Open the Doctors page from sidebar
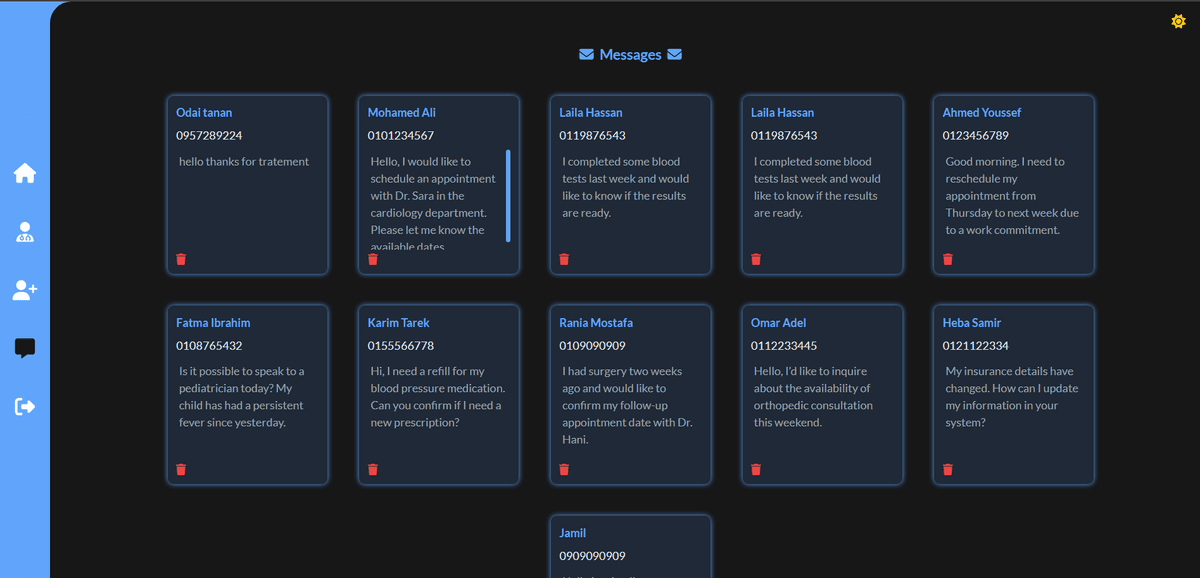The width and height of the screenshot is (1200, 578). pyautogui.click(x=25, y=232)
